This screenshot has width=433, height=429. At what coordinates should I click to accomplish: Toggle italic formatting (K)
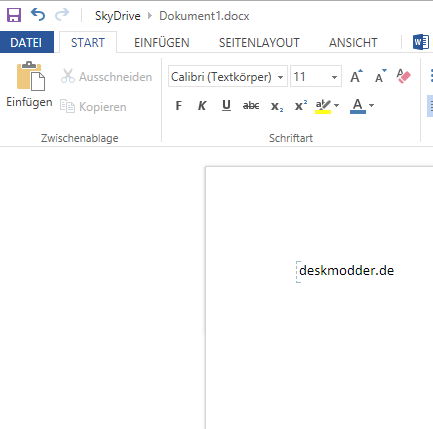pyautogui.click(x=202, y=106)
